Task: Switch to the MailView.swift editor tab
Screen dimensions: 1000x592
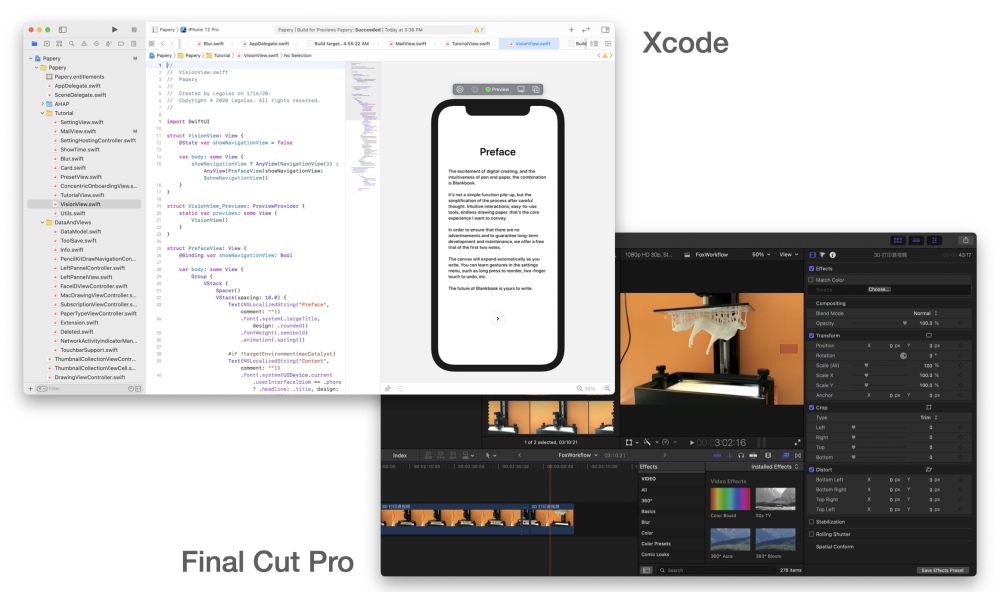Action: point(407,43)
